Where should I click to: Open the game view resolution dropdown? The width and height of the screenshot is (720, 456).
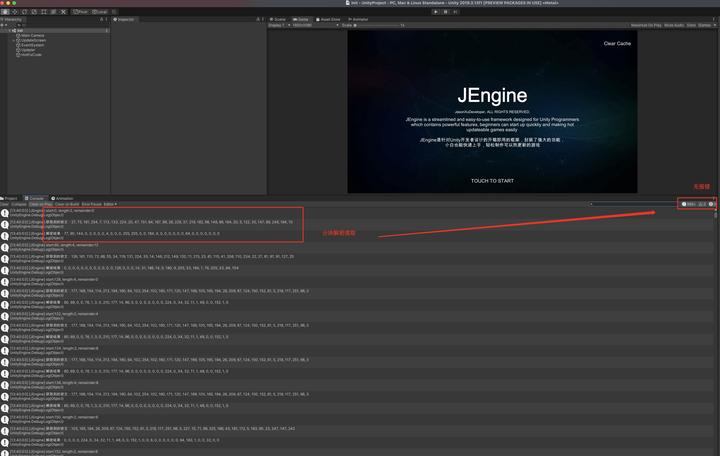click(315, 25)
